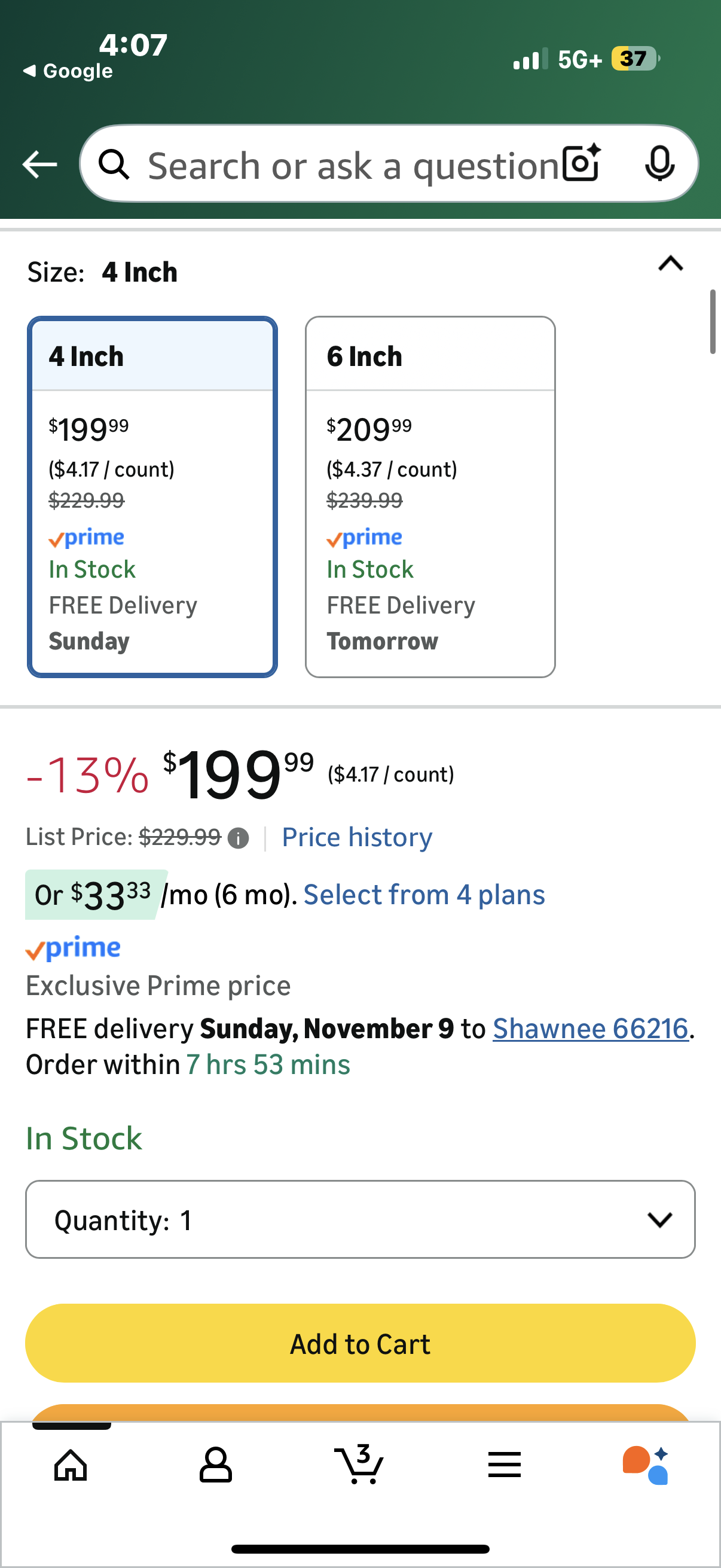
Task: Return to Google app via breadcrumb
Action: pyautogui.click(x=68, y=71)
